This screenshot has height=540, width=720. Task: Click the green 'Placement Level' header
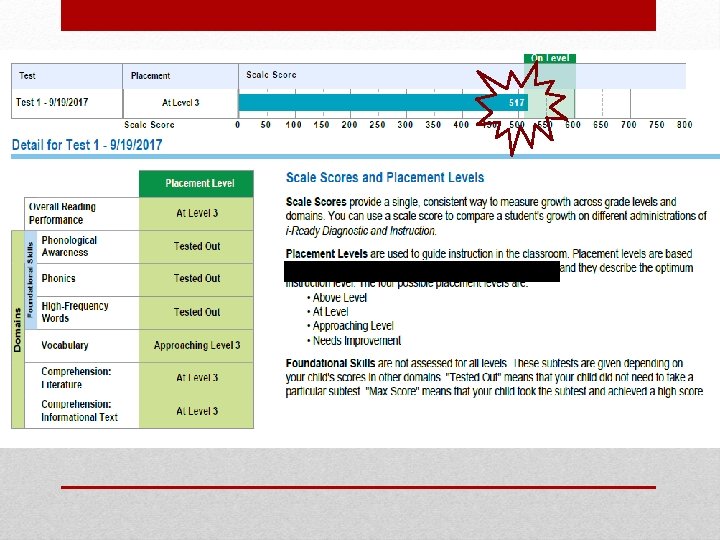click(197, 184)
